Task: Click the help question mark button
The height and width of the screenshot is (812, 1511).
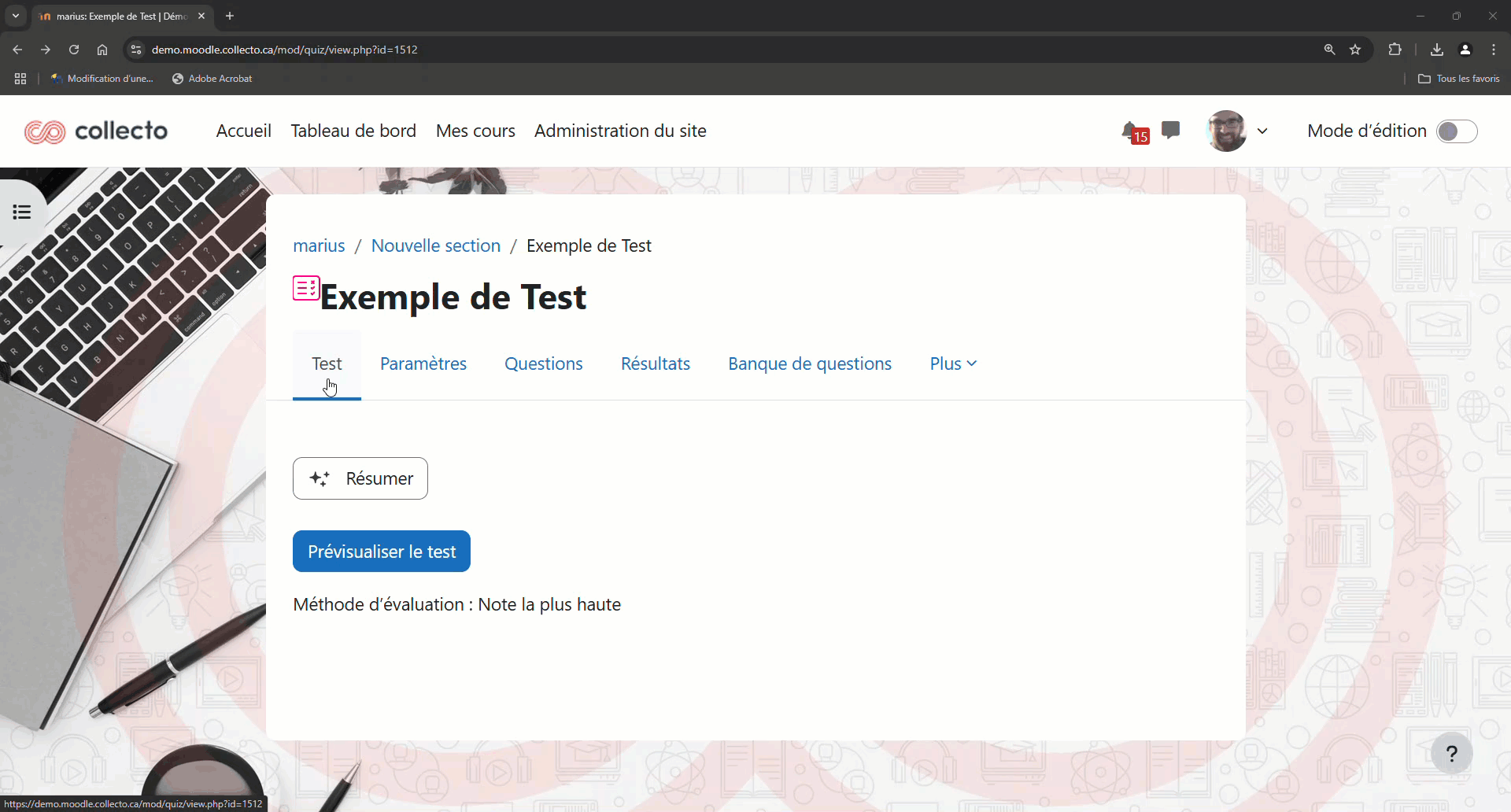Action: [x=1452, y=754]
